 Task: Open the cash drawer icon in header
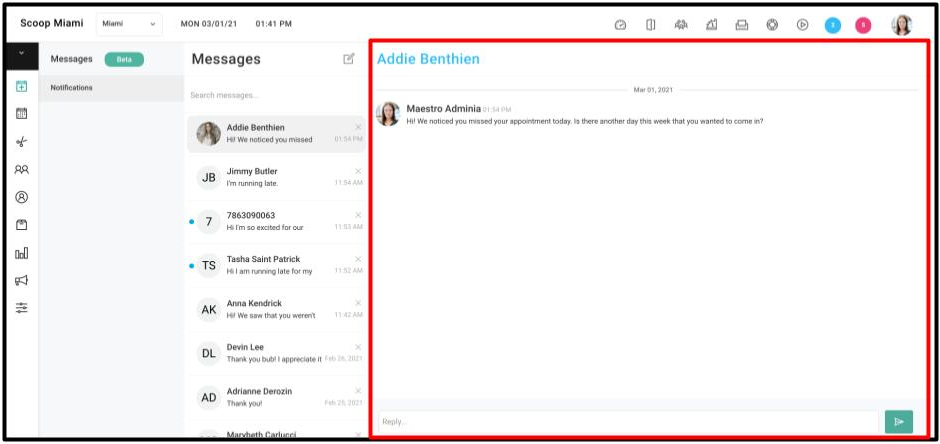pos(742,25)
